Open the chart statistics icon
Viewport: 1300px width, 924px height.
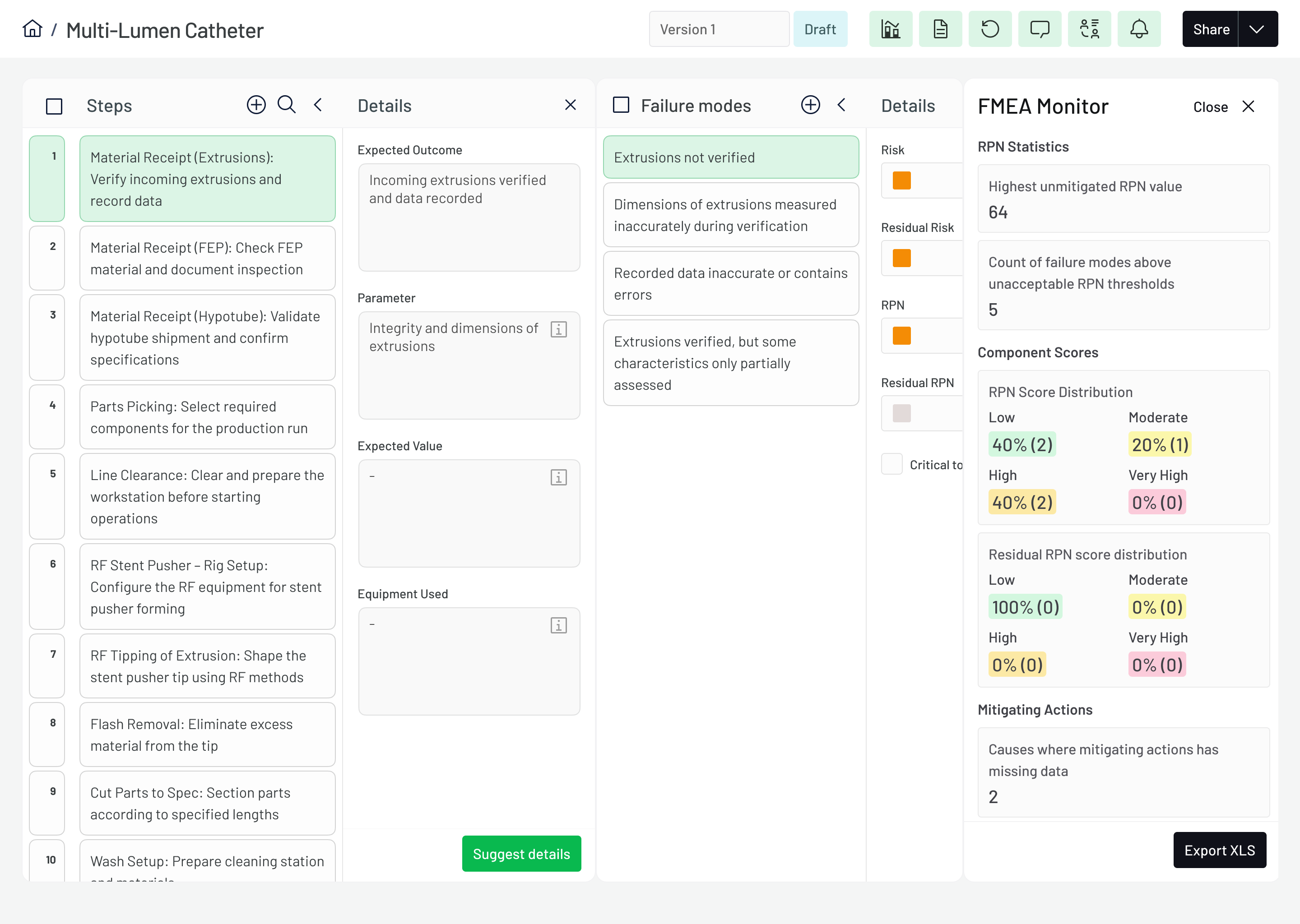click(890, 29)
